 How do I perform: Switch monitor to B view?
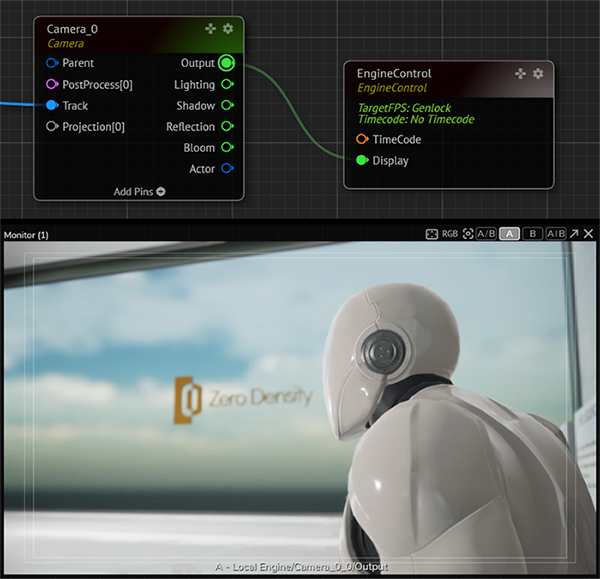[533, 234]
